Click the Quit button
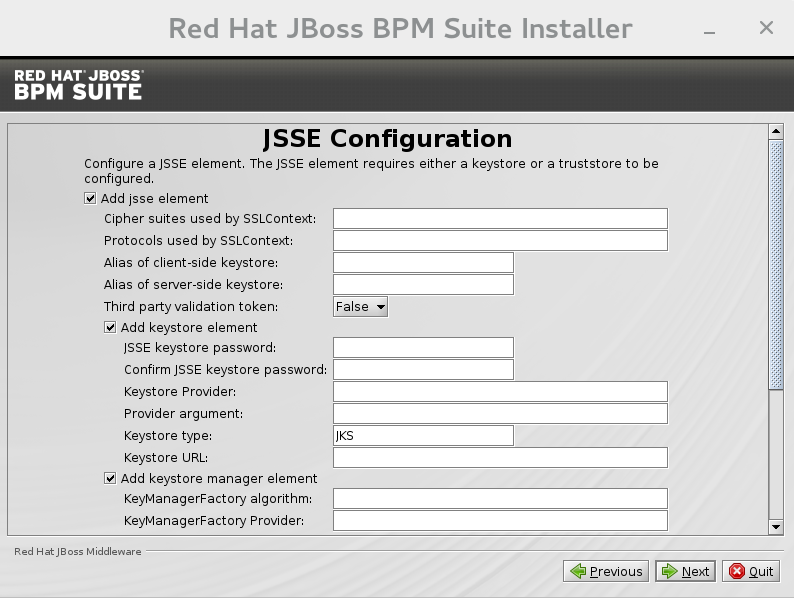 pyautogui.click(x=750, y=571)
